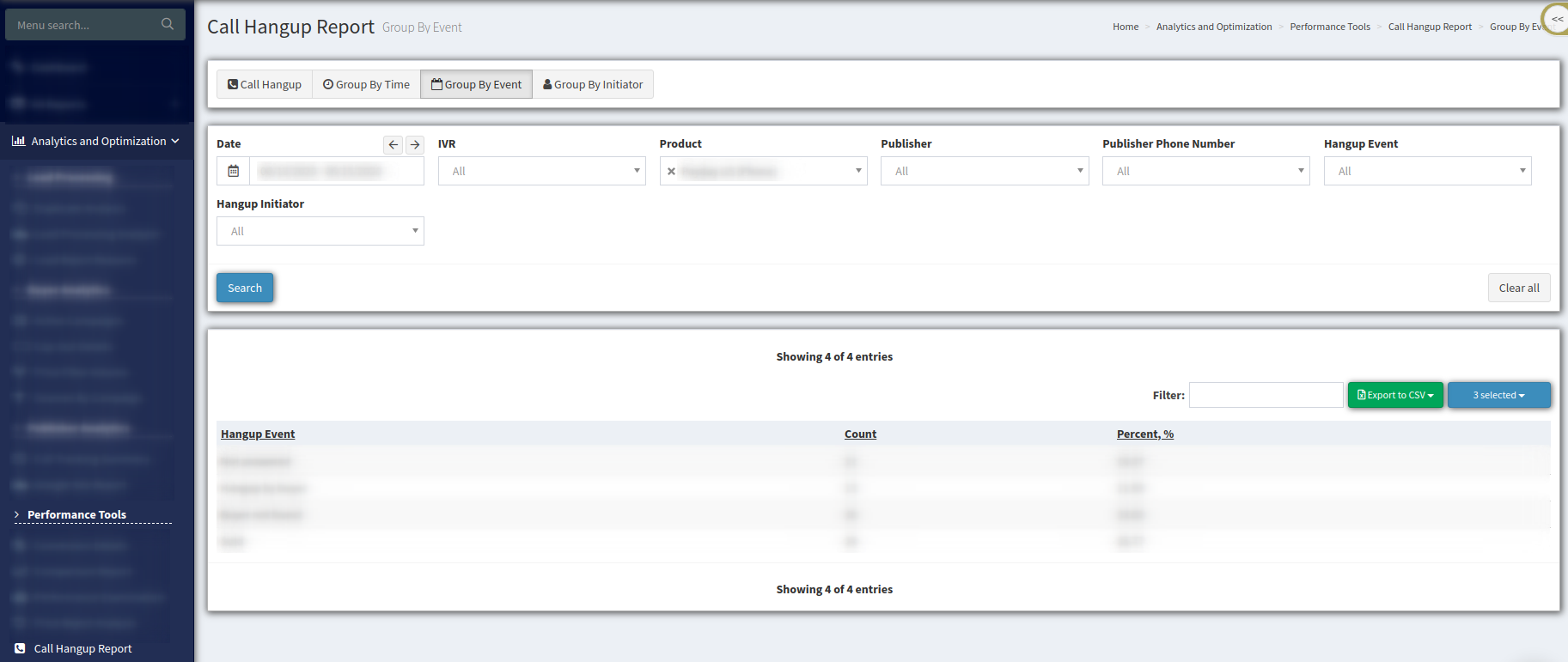
Task: Click the table Filter input field
Action: click(x=1266, y=395)
